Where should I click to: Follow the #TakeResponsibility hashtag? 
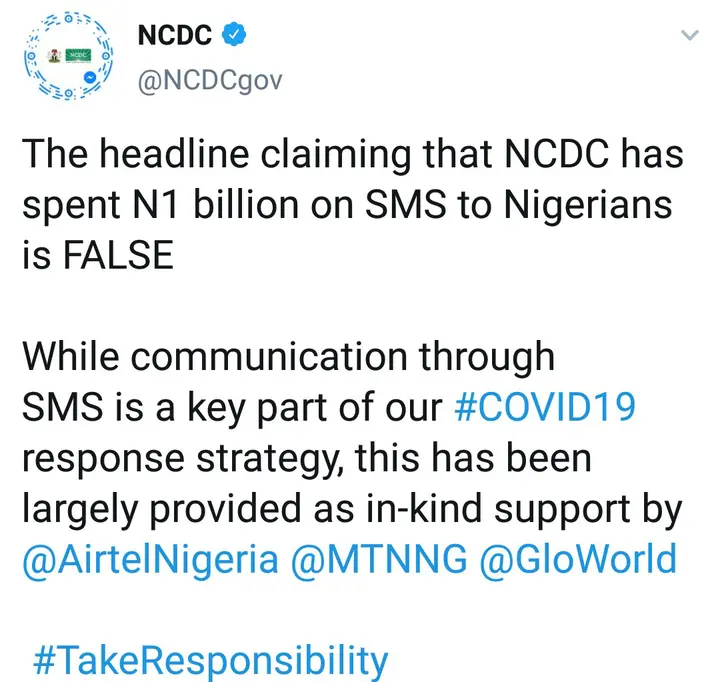[211, 662]
